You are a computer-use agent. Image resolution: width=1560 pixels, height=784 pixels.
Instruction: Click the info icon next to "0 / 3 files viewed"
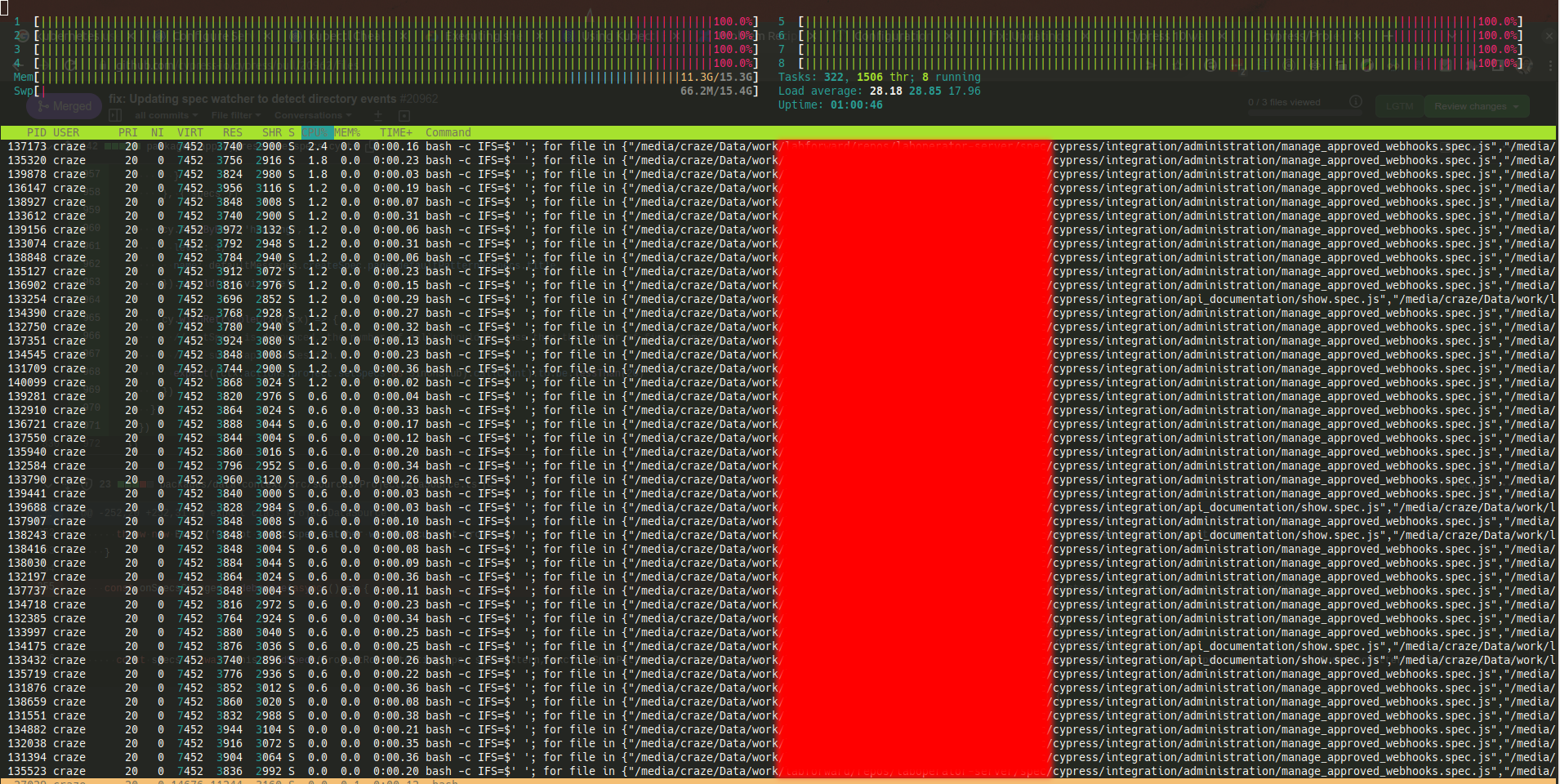click(1356, 101)
